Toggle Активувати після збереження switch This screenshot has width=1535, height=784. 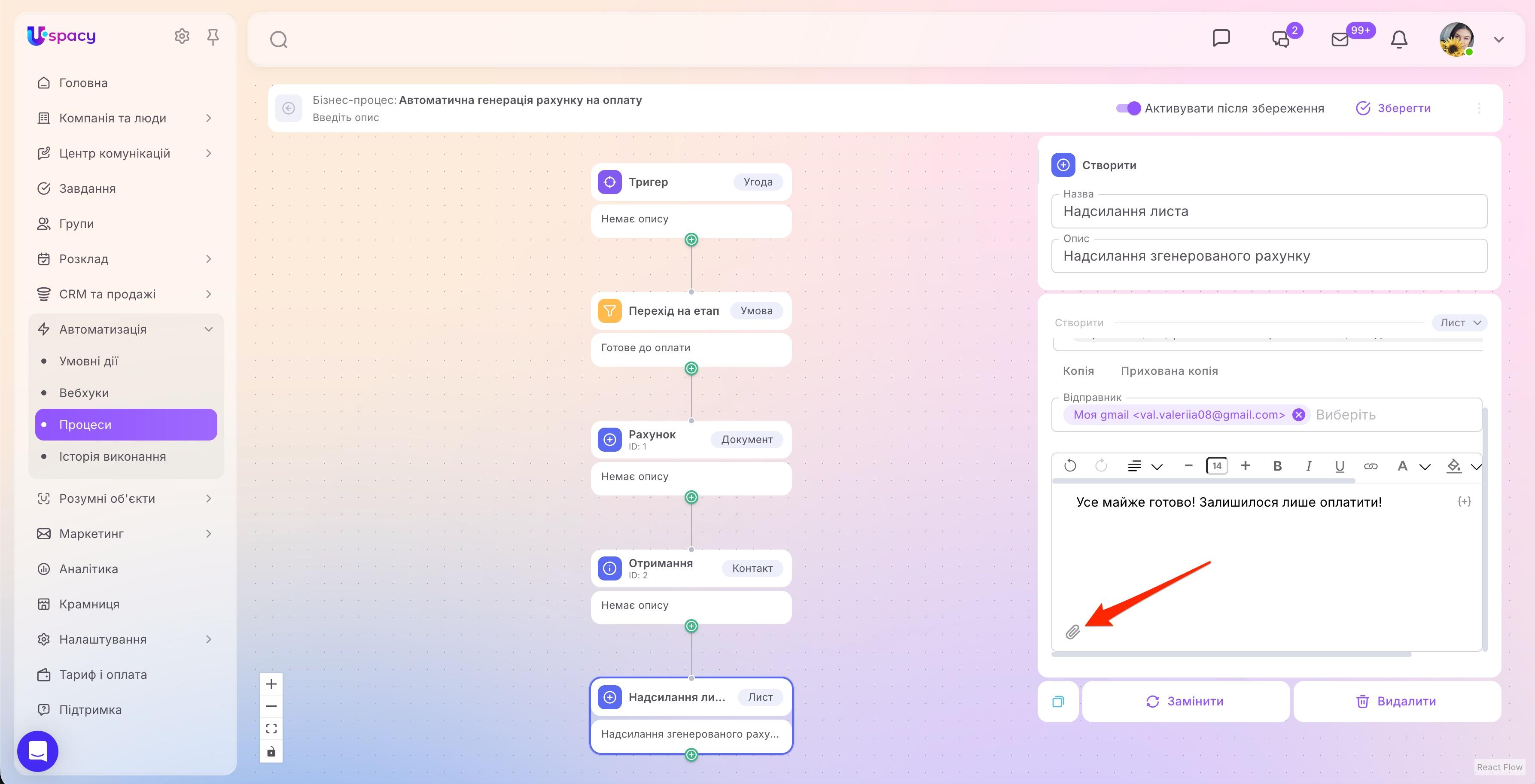tap(1128, 109)
